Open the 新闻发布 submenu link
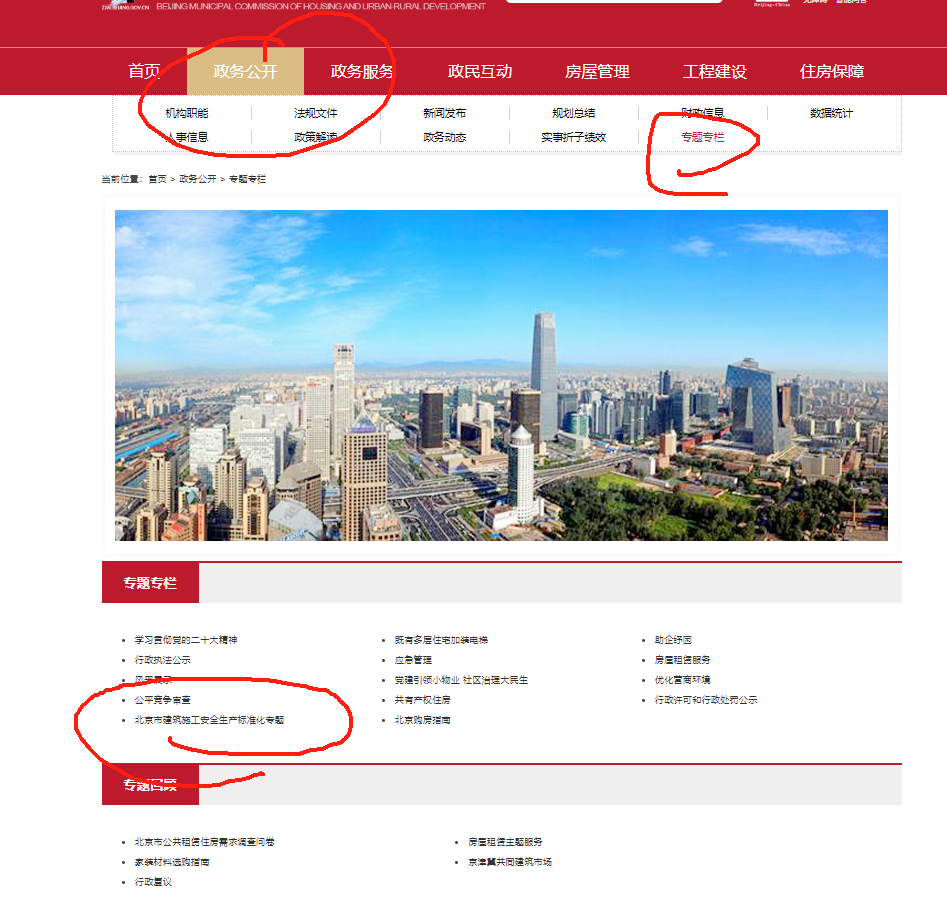947x909 pixels. pyautogui.click(x=445, y=113)
